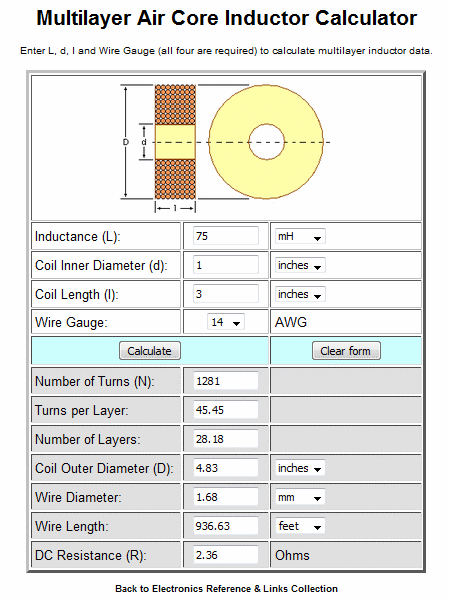The image size is (449, 599).
Task: Click the 'Coil Length (l):' label
Action: point(77,295)
